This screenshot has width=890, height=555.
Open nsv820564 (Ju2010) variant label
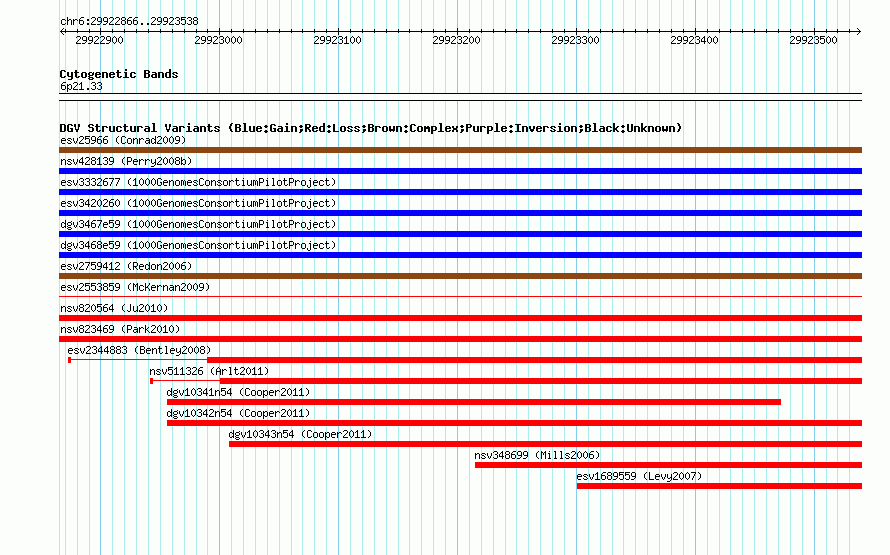tap(114, 308)
